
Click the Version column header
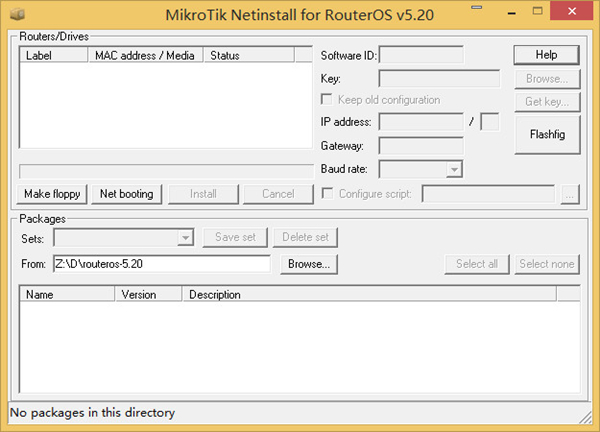tap(149, 295)
